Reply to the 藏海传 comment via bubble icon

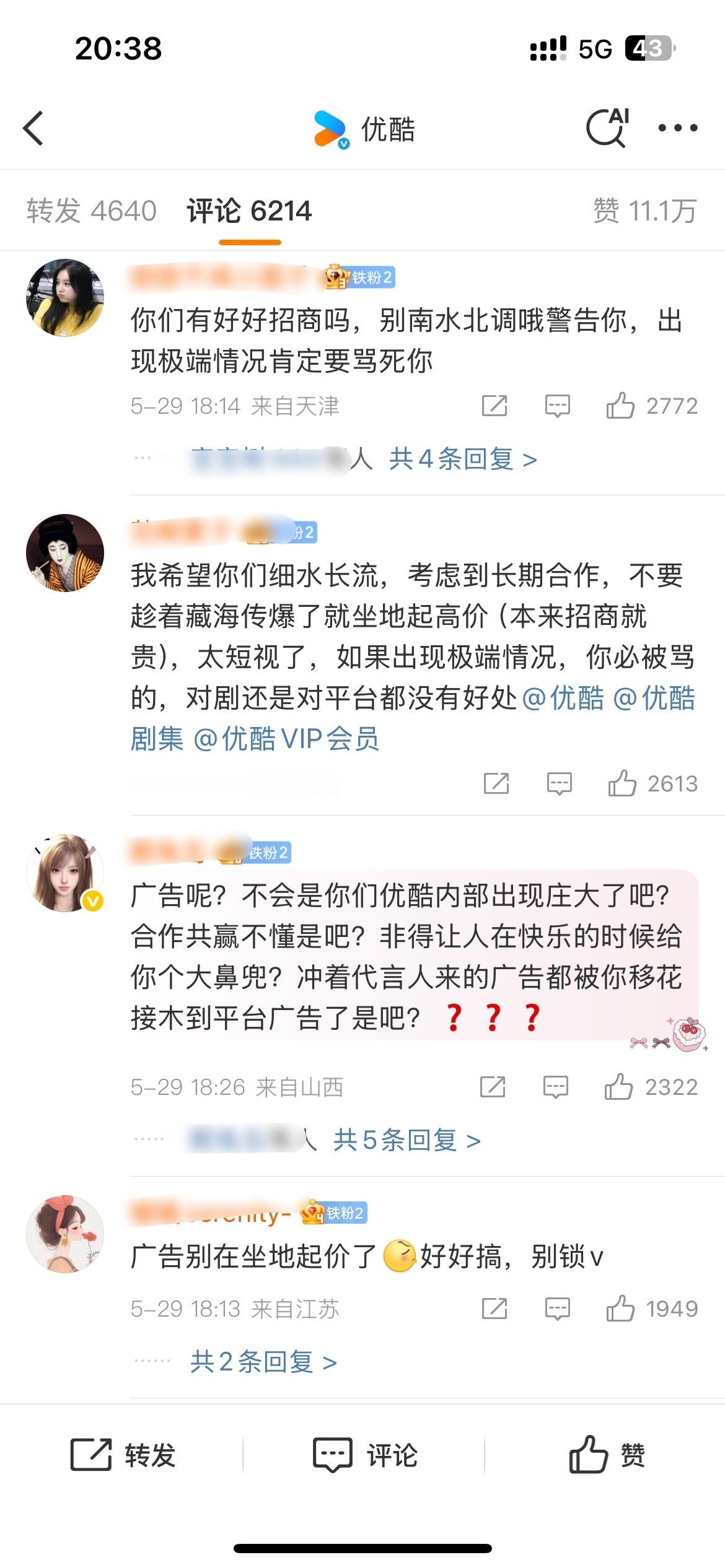[559, 784]
